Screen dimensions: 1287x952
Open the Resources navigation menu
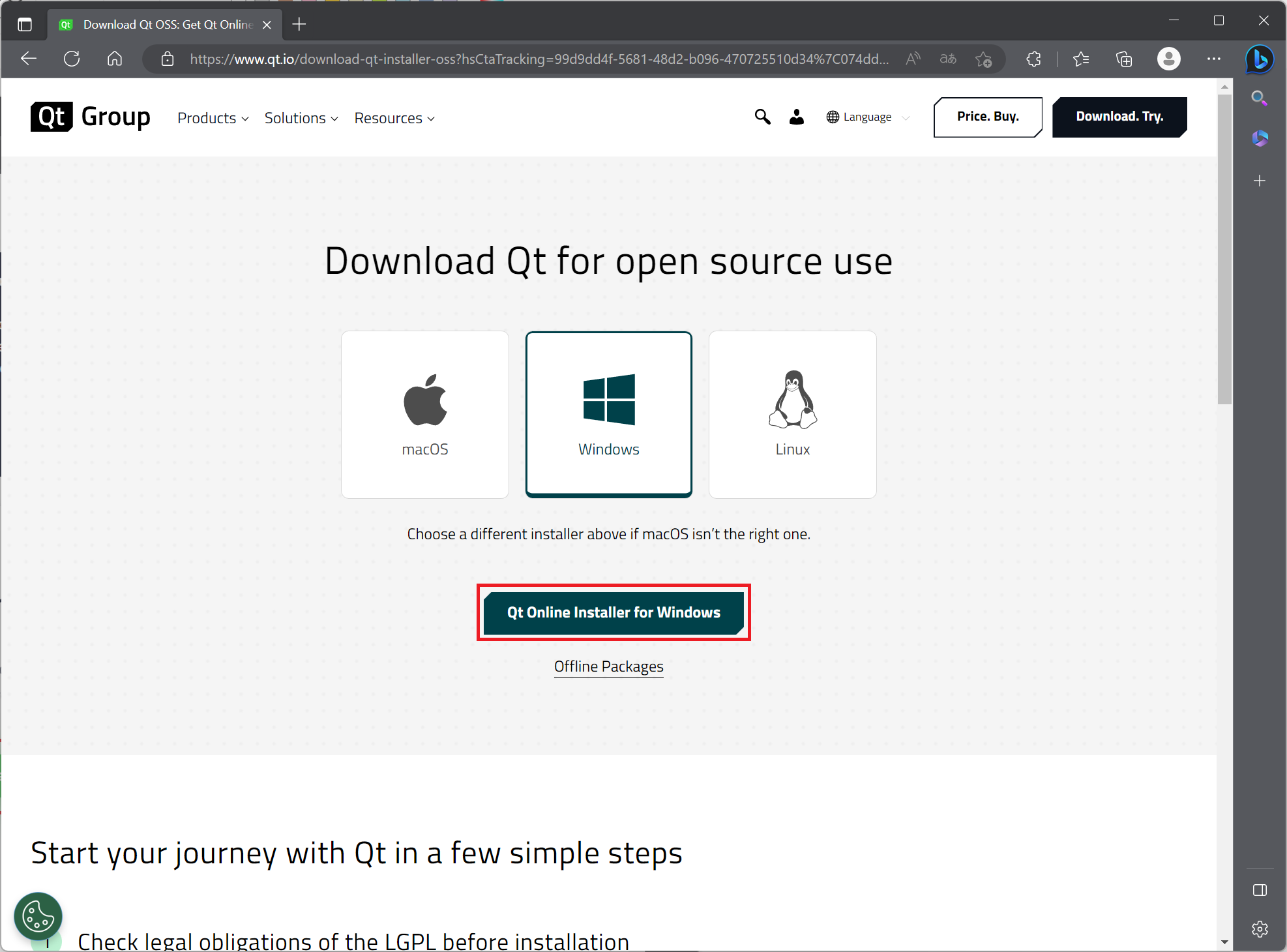(x=394, y=118)
